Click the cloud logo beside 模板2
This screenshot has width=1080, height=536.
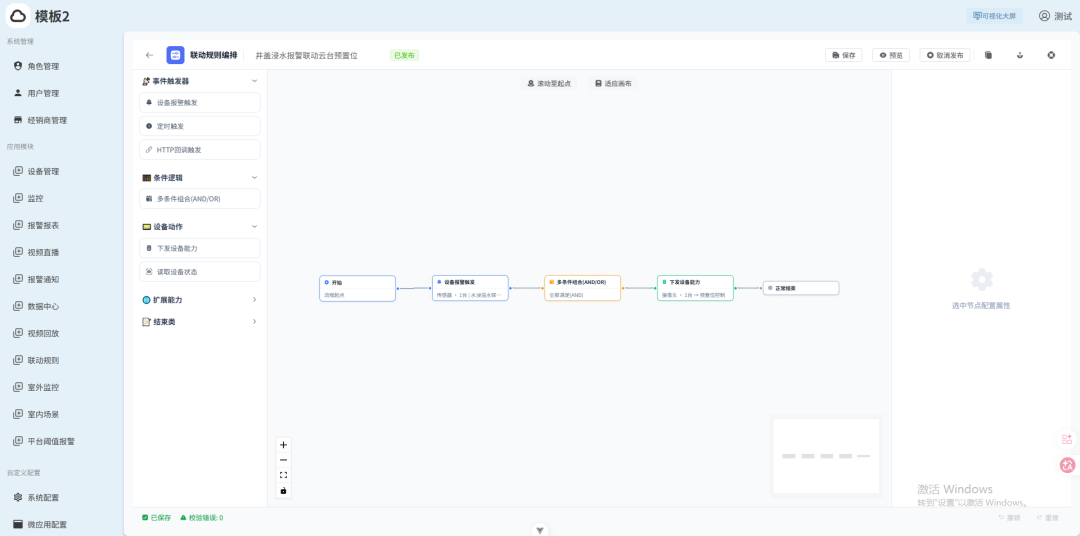click(x=18, y=16)
